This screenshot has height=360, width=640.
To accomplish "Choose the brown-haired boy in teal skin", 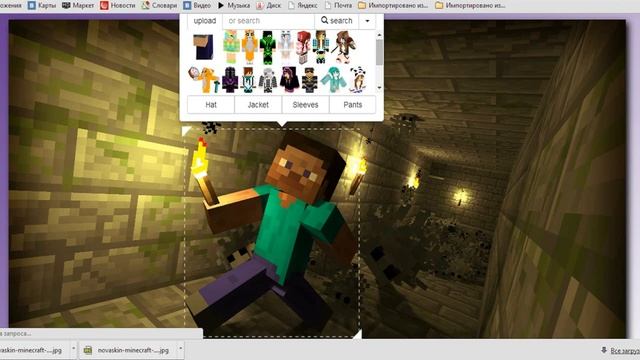I will (248, 80).
